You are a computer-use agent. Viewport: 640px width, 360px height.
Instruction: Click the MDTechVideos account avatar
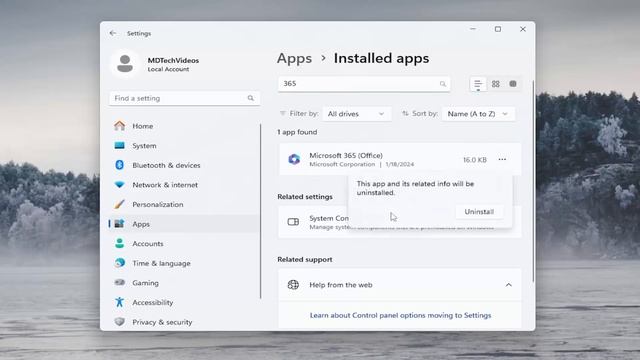click(125, 64)
